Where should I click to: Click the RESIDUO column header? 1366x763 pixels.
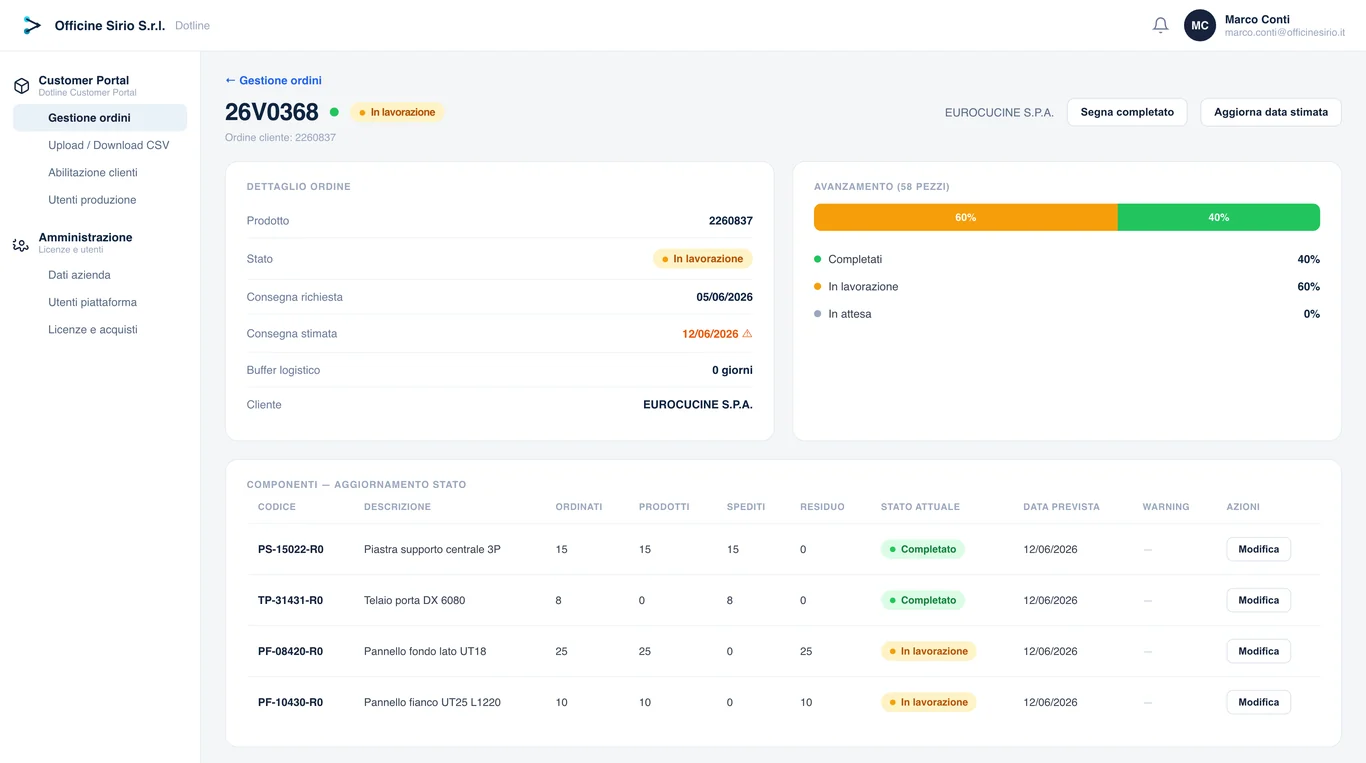coord(822,507)
